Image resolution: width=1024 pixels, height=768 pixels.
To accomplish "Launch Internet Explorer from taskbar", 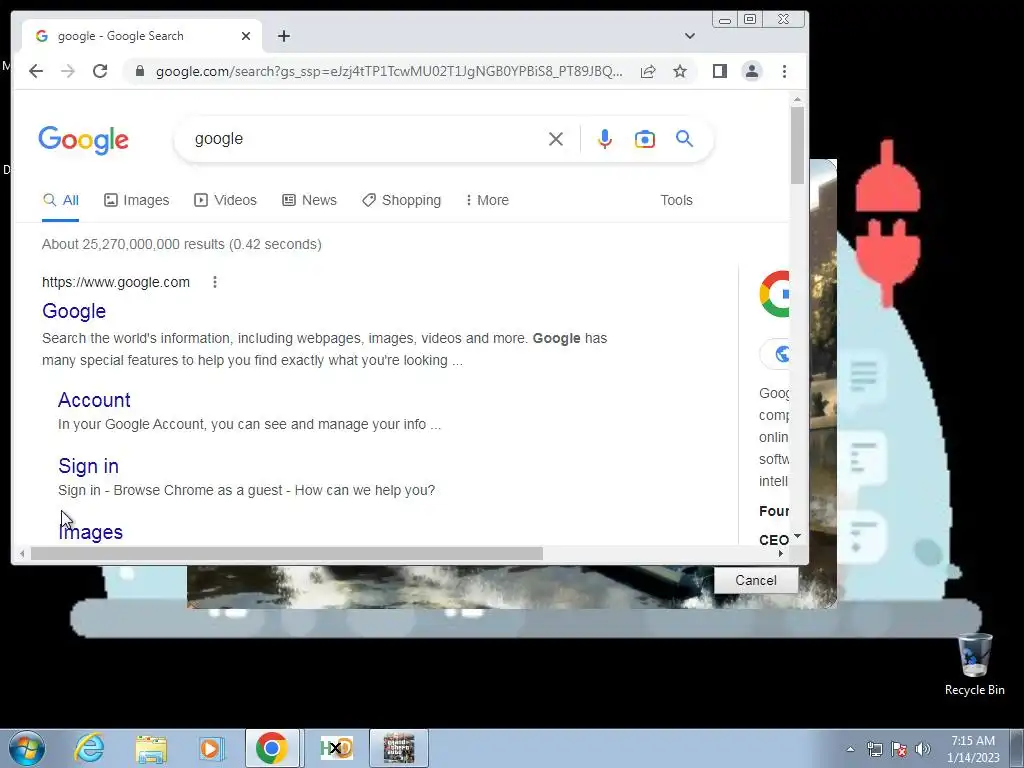I will point(88,748).
